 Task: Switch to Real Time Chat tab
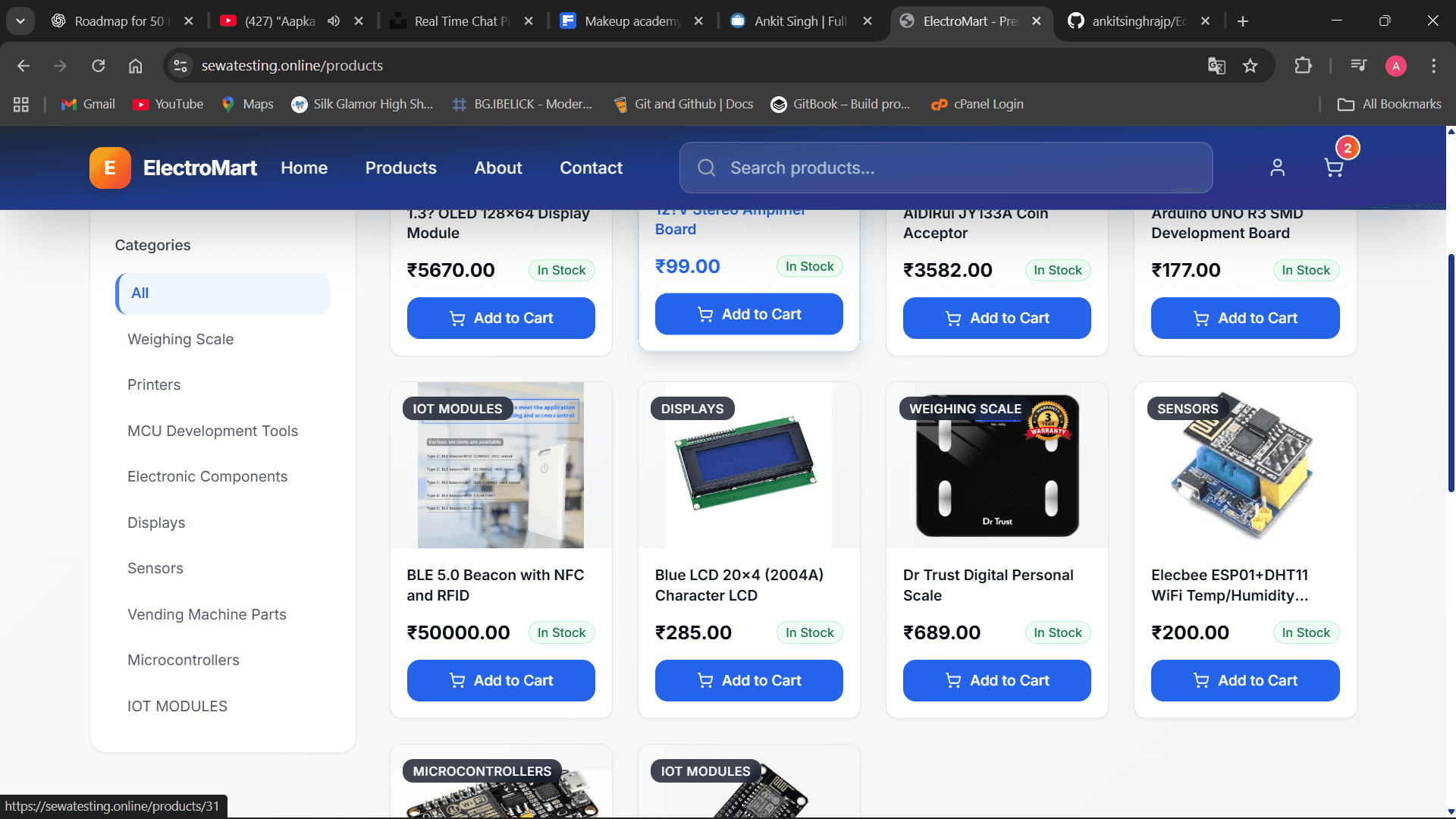[x=461, y=21]
